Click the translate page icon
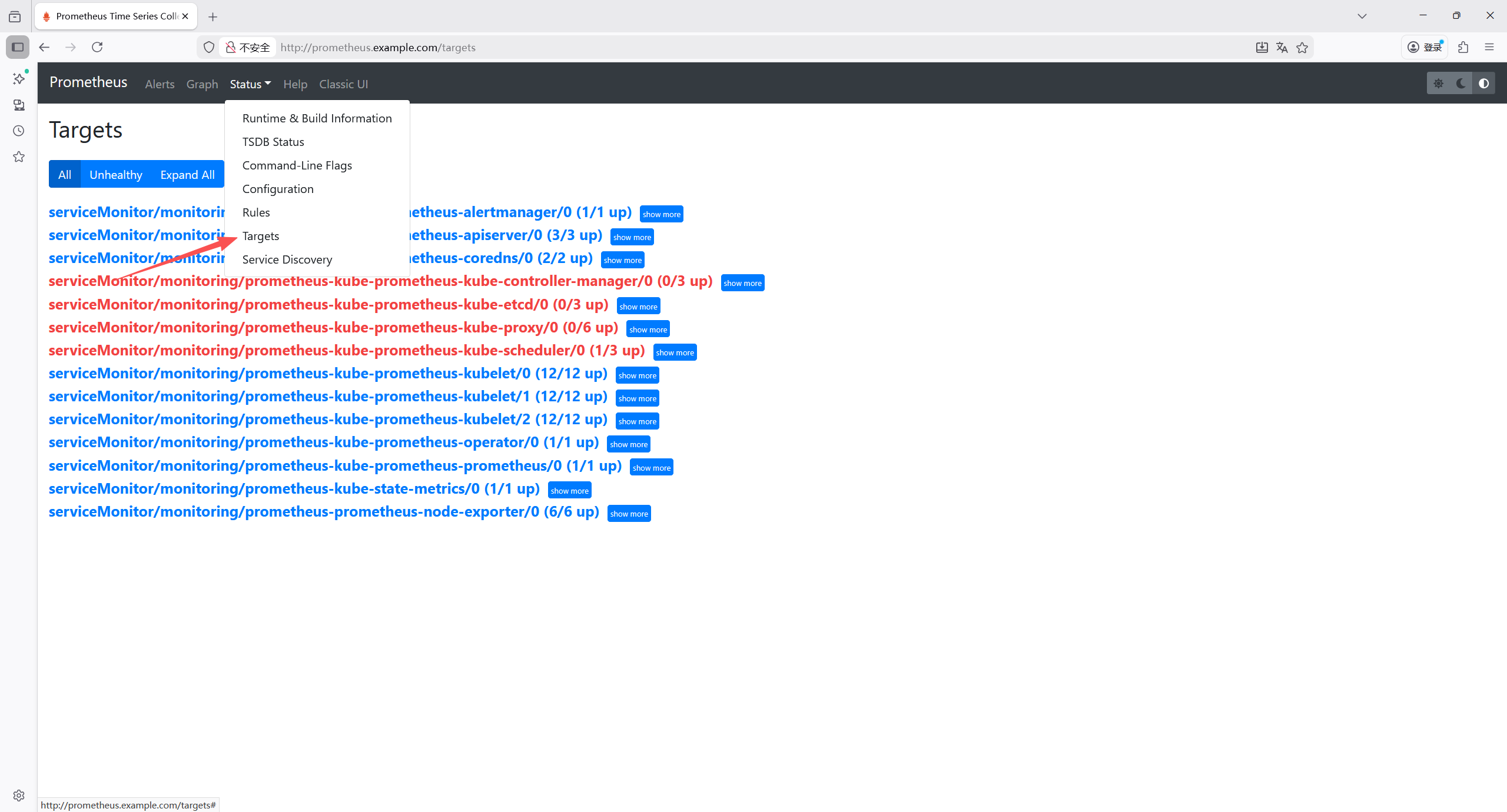1507x812 pixels. pyautogui.click(x=1282, y=48)
